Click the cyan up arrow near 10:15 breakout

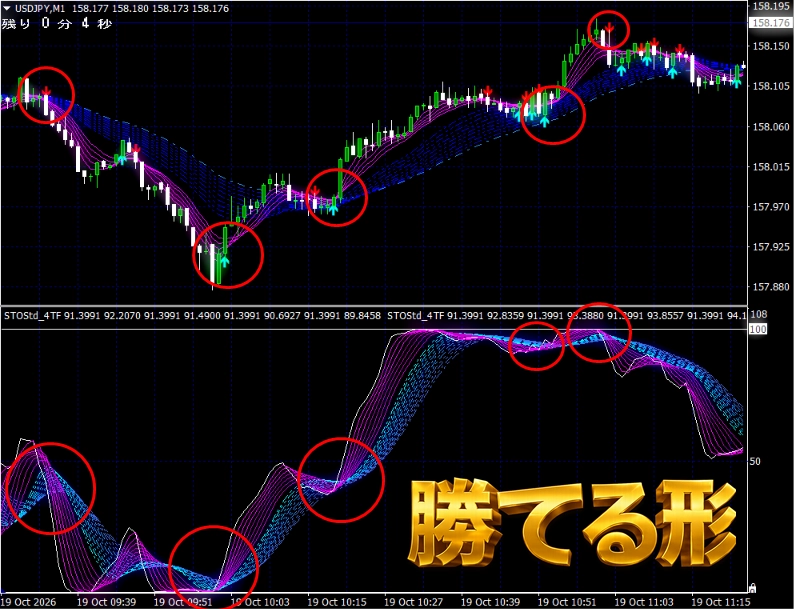[333, 209]
